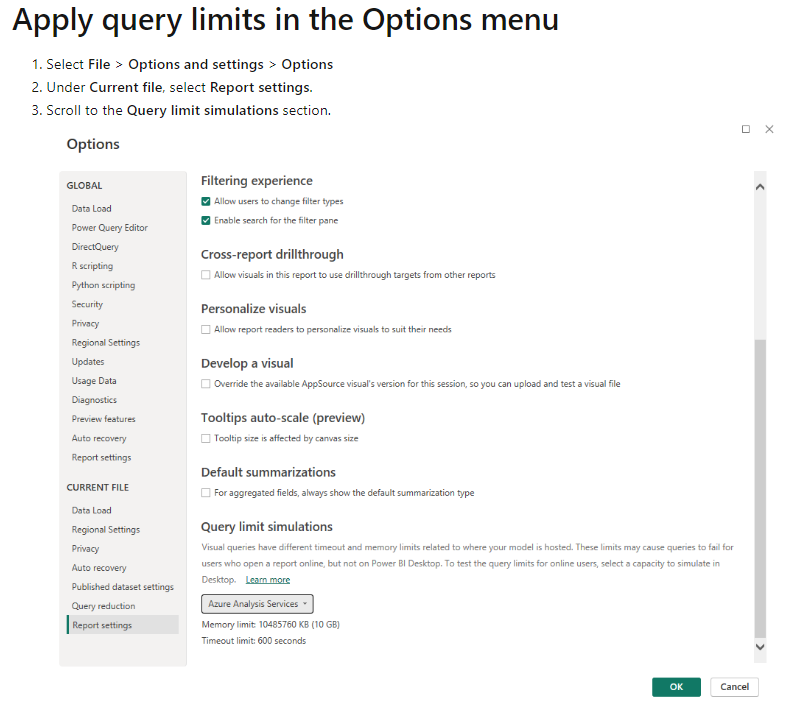
Task: Select Security in the sidebar
Action: tap(87, 304)
